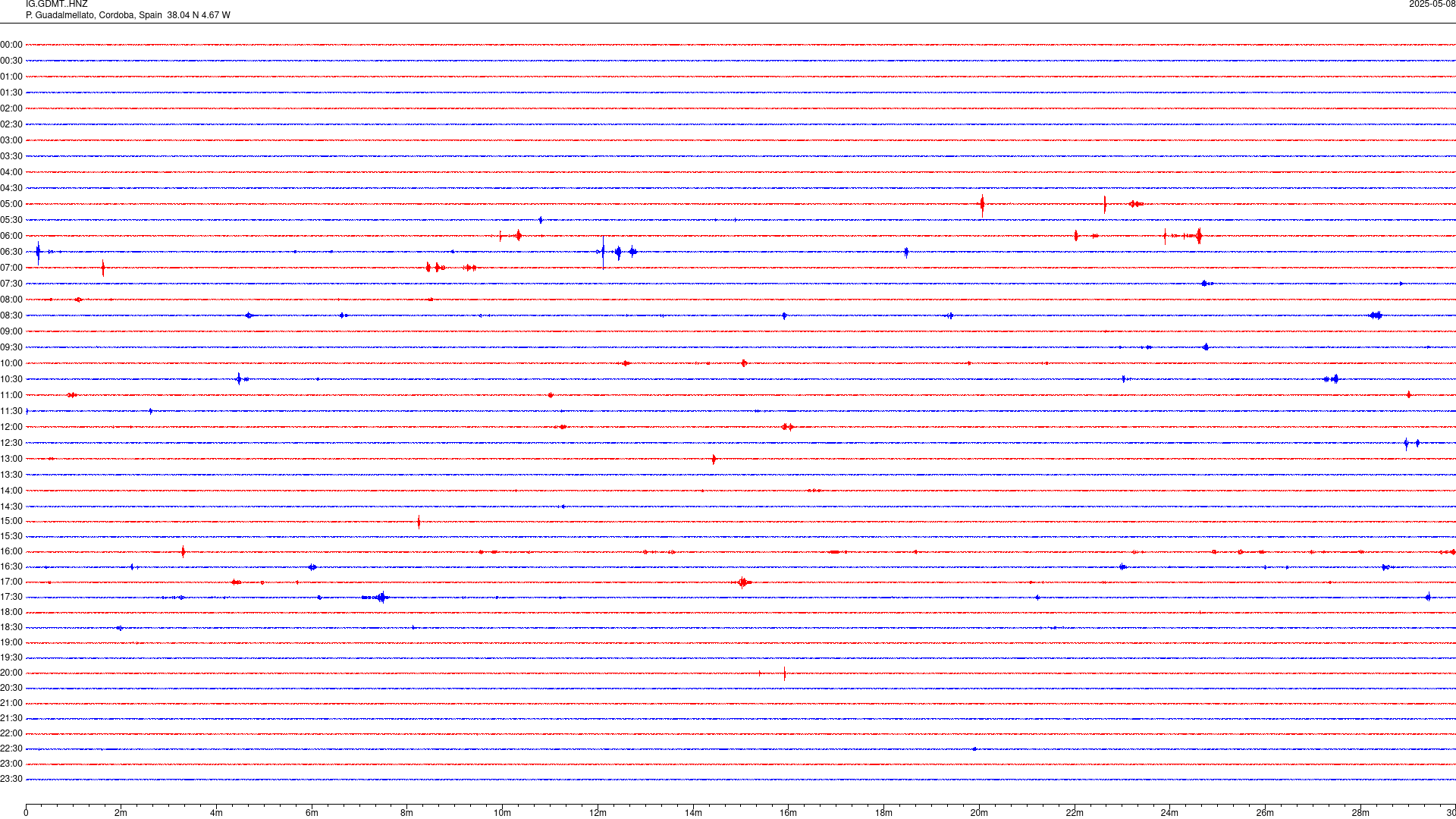Screen dimensions: 1456x819
Task: Click the blue spike near 12m on 06:30 trace
Action: (603, 252)
